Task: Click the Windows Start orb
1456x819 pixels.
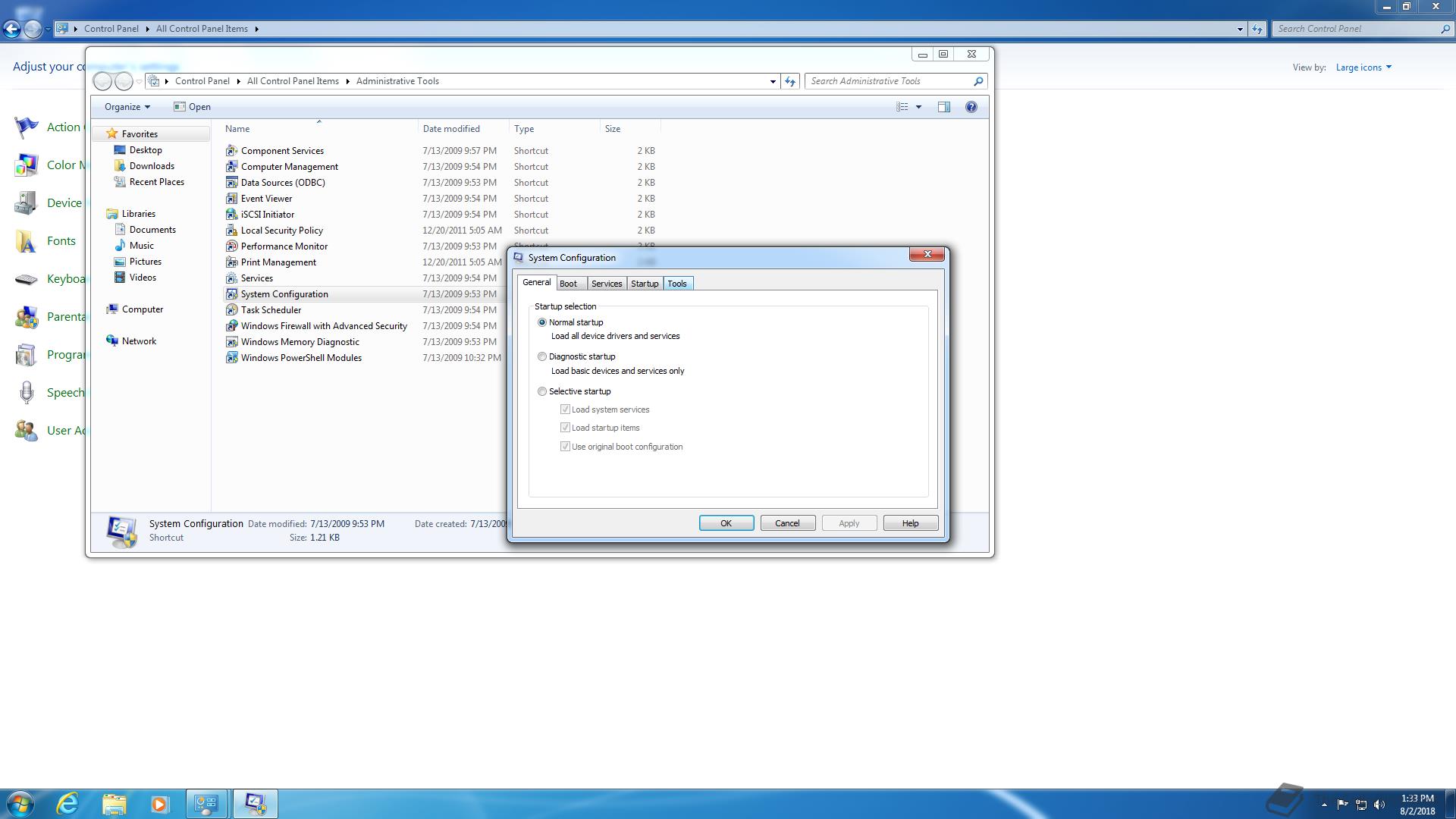Action: [20, 804]
